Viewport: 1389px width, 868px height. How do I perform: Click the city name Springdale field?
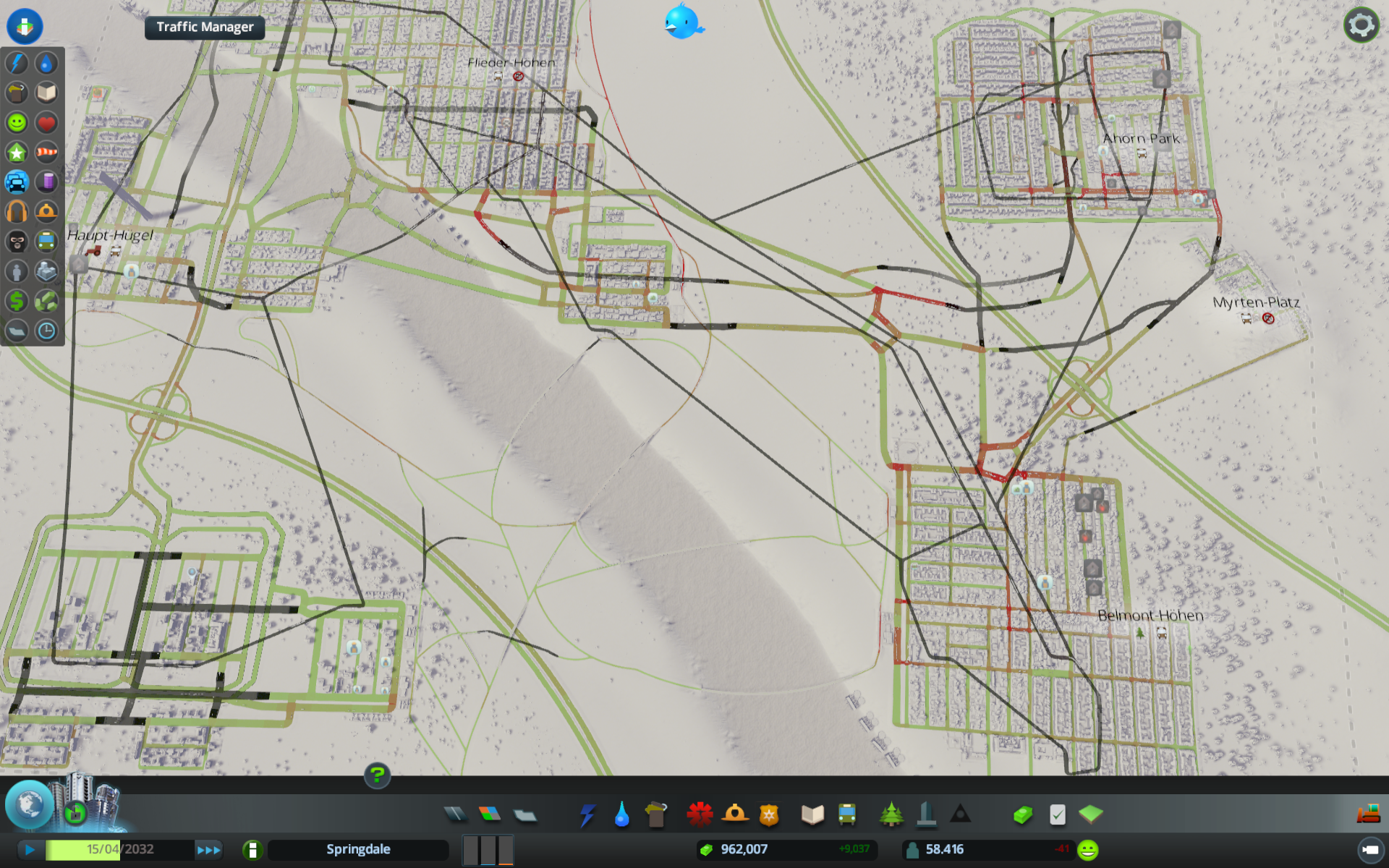click(358, 849)
